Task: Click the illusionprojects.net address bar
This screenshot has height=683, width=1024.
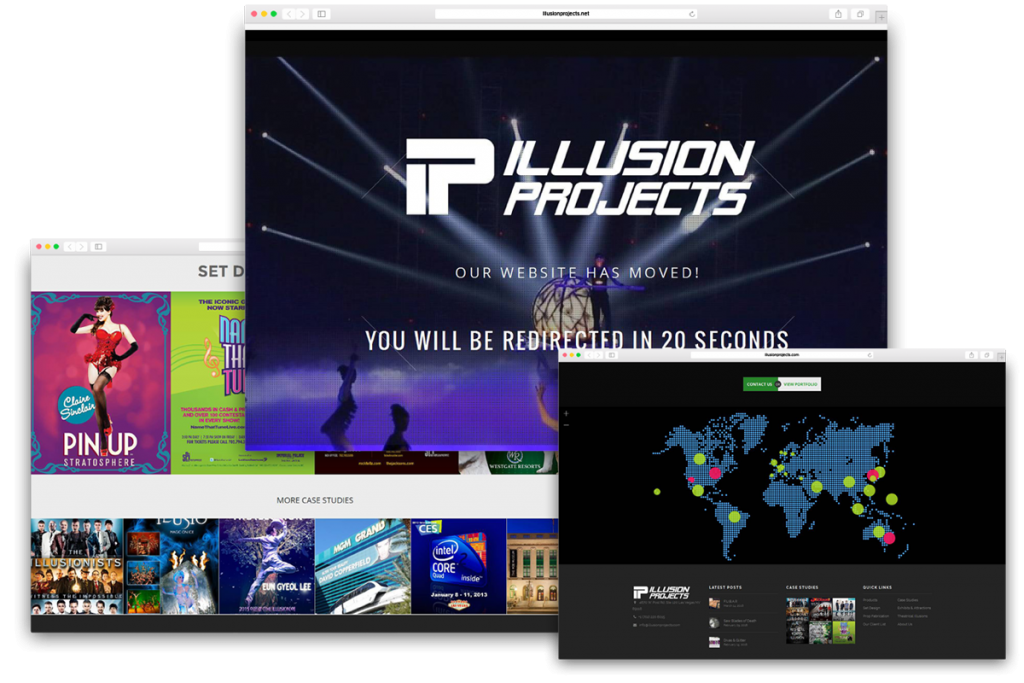Action: tap(565, 14)
